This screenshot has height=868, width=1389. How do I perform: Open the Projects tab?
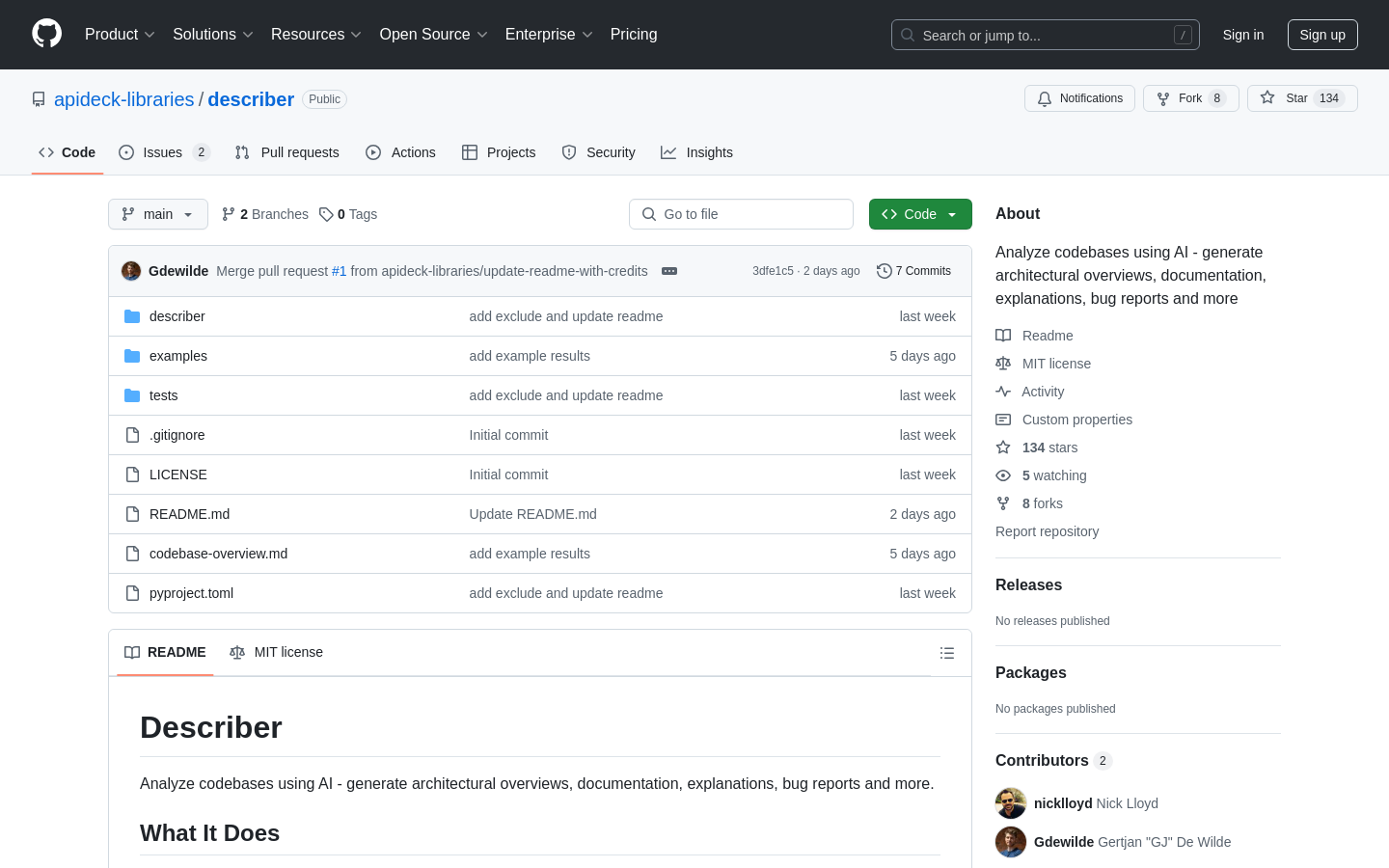click(x=499, y=152)
